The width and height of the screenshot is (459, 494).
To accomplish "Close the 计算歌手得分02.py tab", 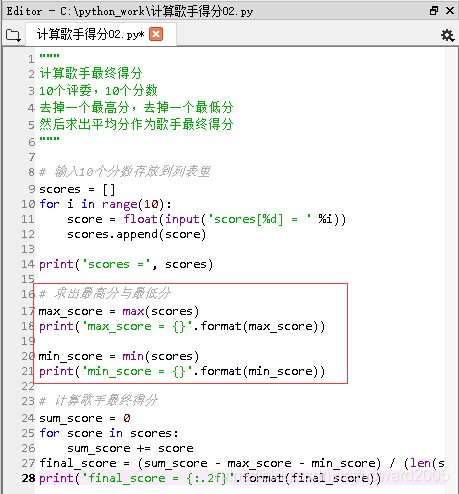I will coord(156,34).
